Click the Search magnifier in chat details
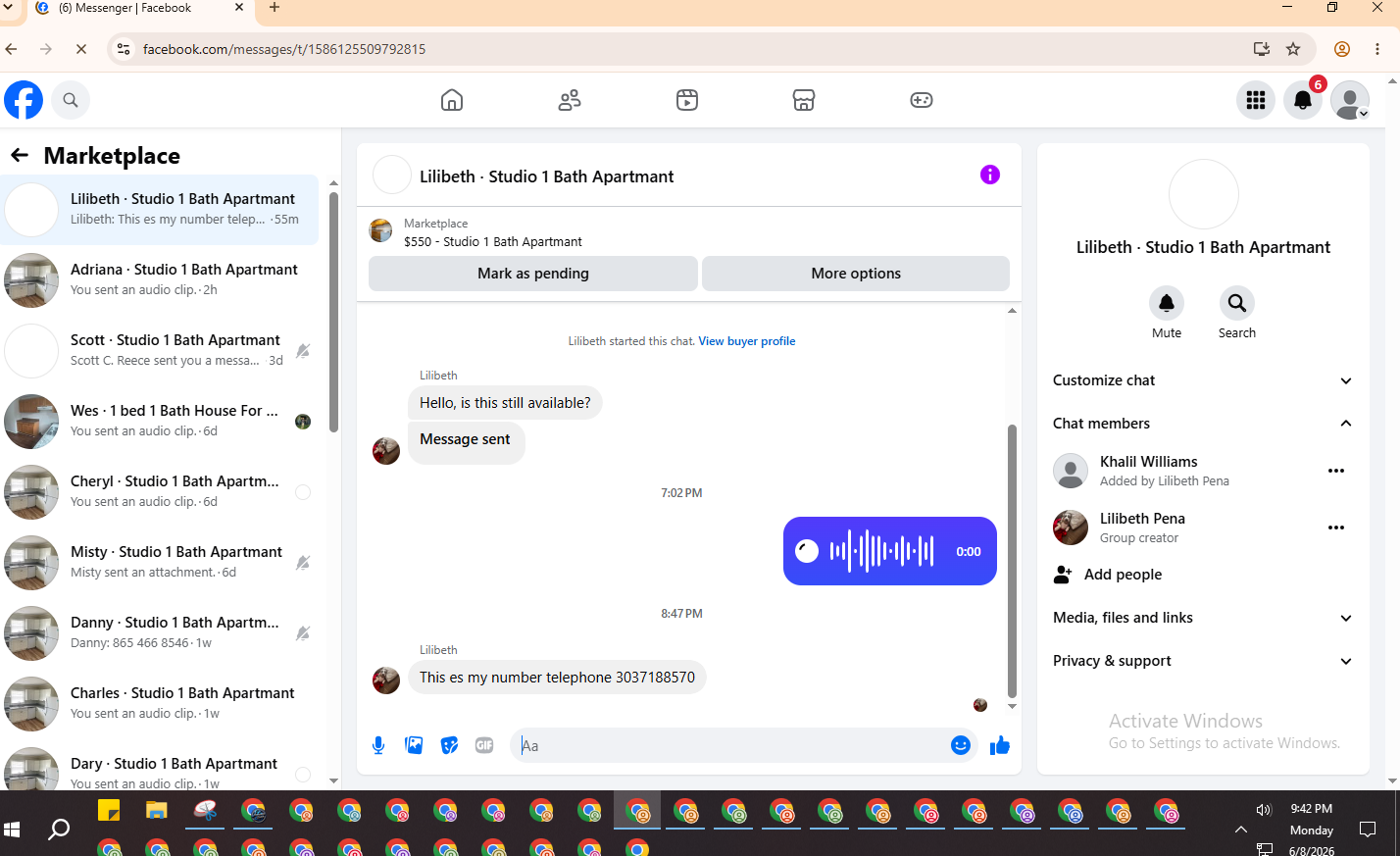 point(1237,303)
